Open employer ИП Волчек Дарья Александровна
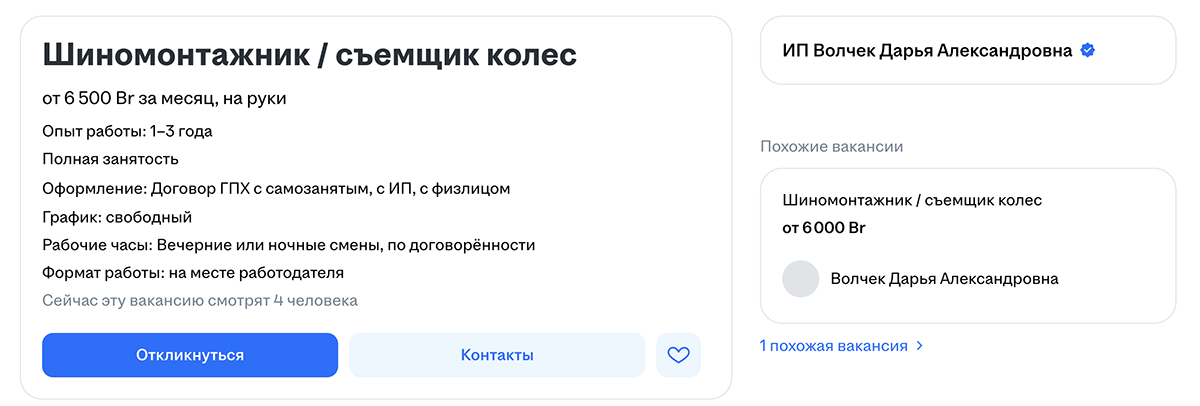The width and height of the screenshot is (1200, 406). tap(927, 50)
